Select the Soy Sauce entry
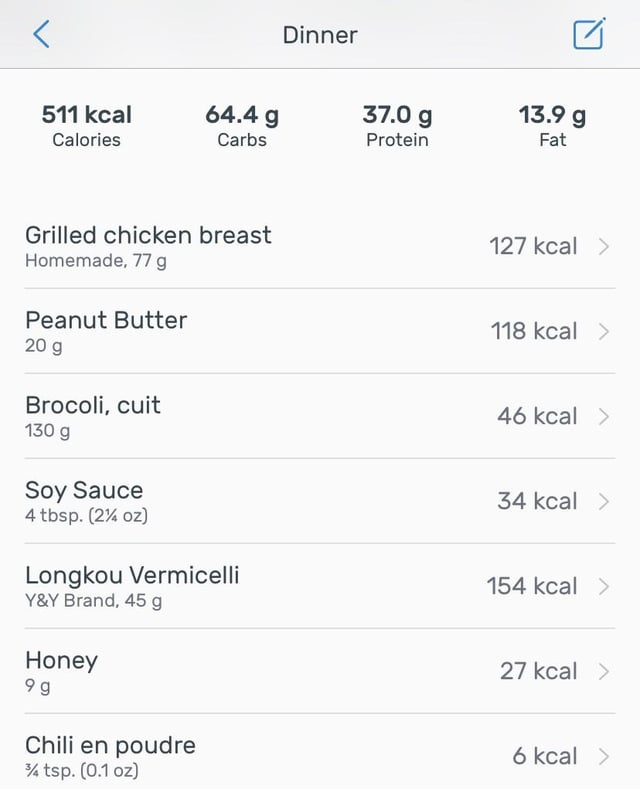This screenshot has height=789, width=640. pyautogui.click(x=320, y=502)
